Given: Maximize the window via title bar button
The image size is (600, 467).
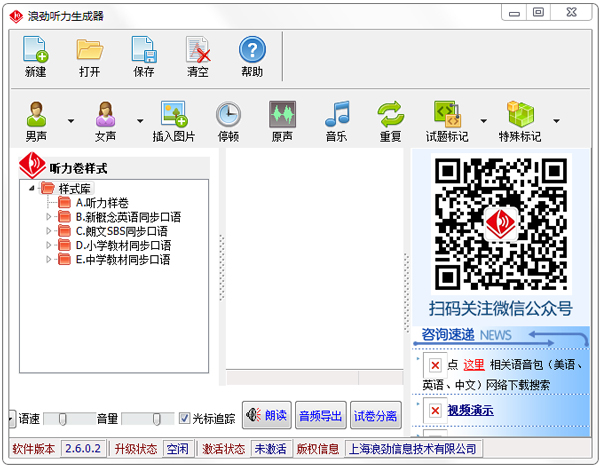Looking at the screenshot, I should 538,12.
